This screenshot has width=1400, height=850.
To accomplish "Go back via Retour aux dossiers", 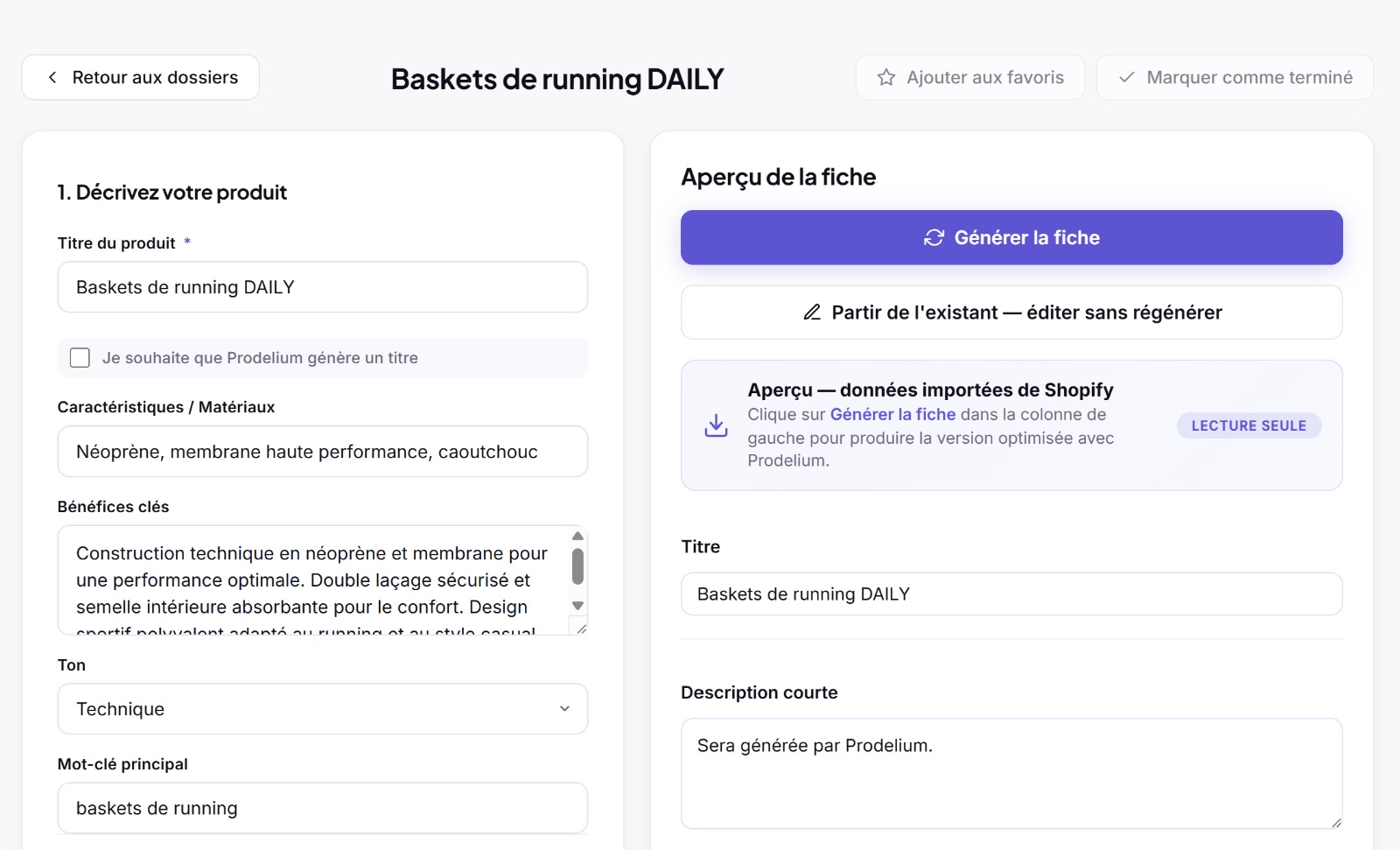I will pos(141,78).
